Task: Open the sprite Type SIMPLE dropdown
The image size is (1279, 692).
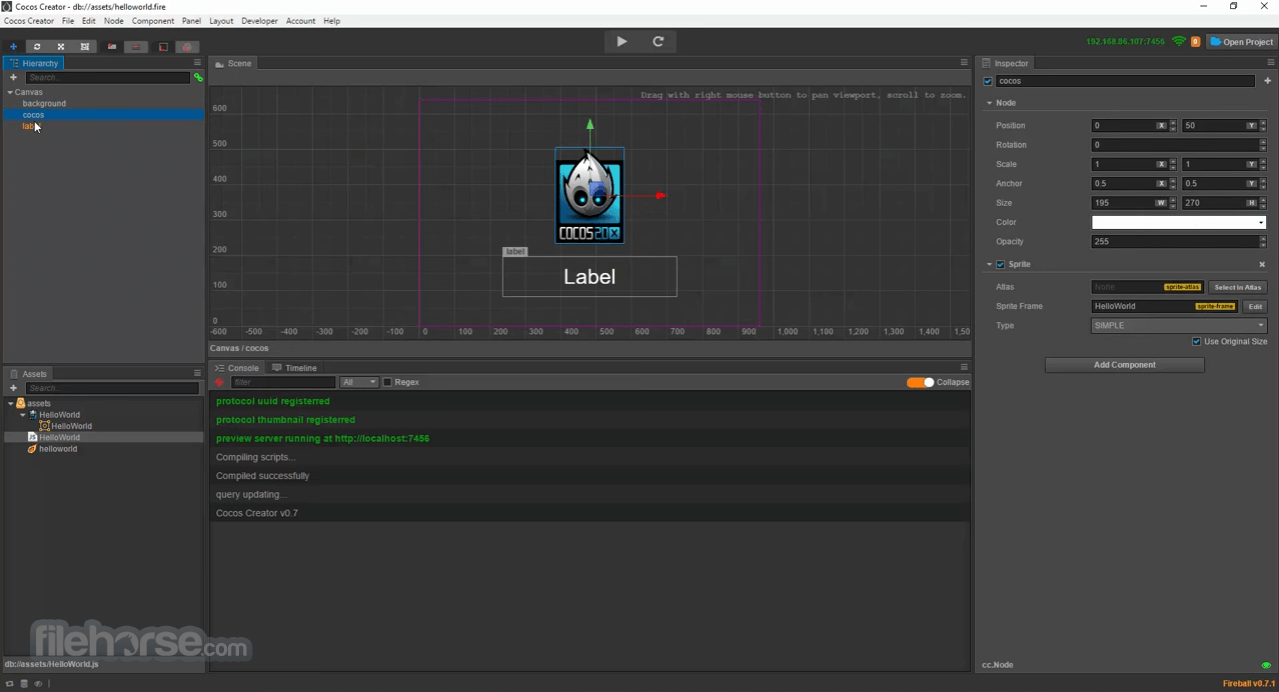Action: (x=1179, y=325)
